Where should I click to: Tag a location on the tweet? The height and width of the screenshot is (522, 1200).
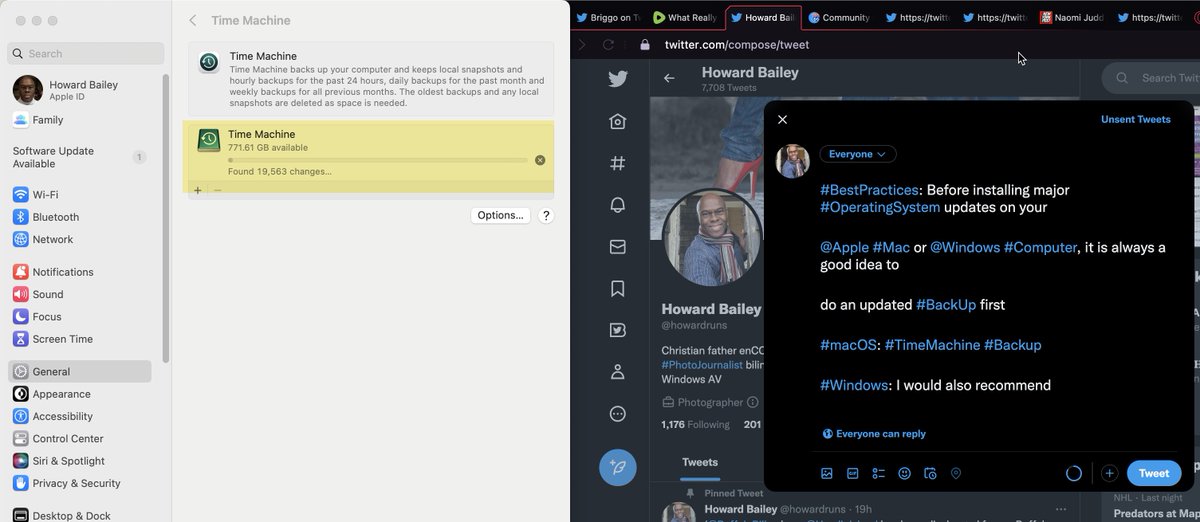pos(956,474)
